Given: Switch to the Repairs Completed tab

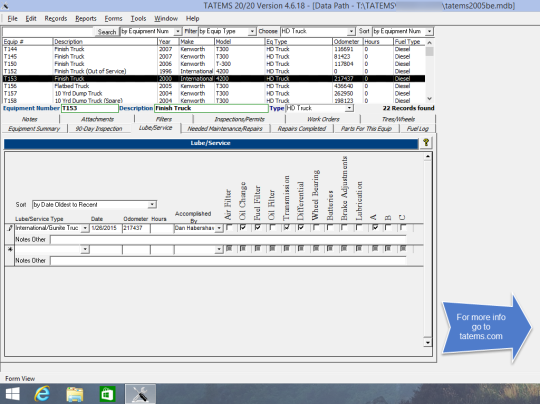Looking at the screenshot, I should 302,128.
